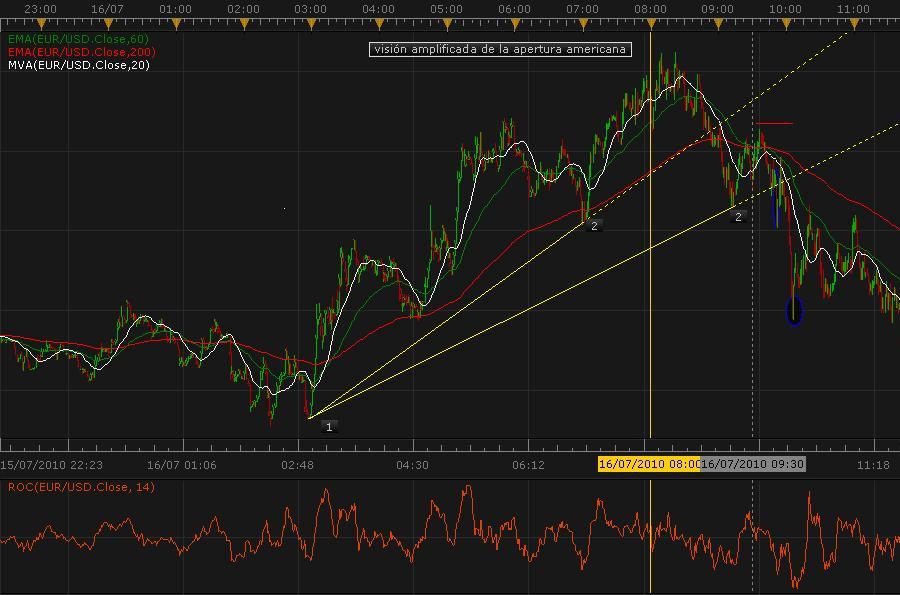Click the 02:48 bottom axis label

pos(297,465)
